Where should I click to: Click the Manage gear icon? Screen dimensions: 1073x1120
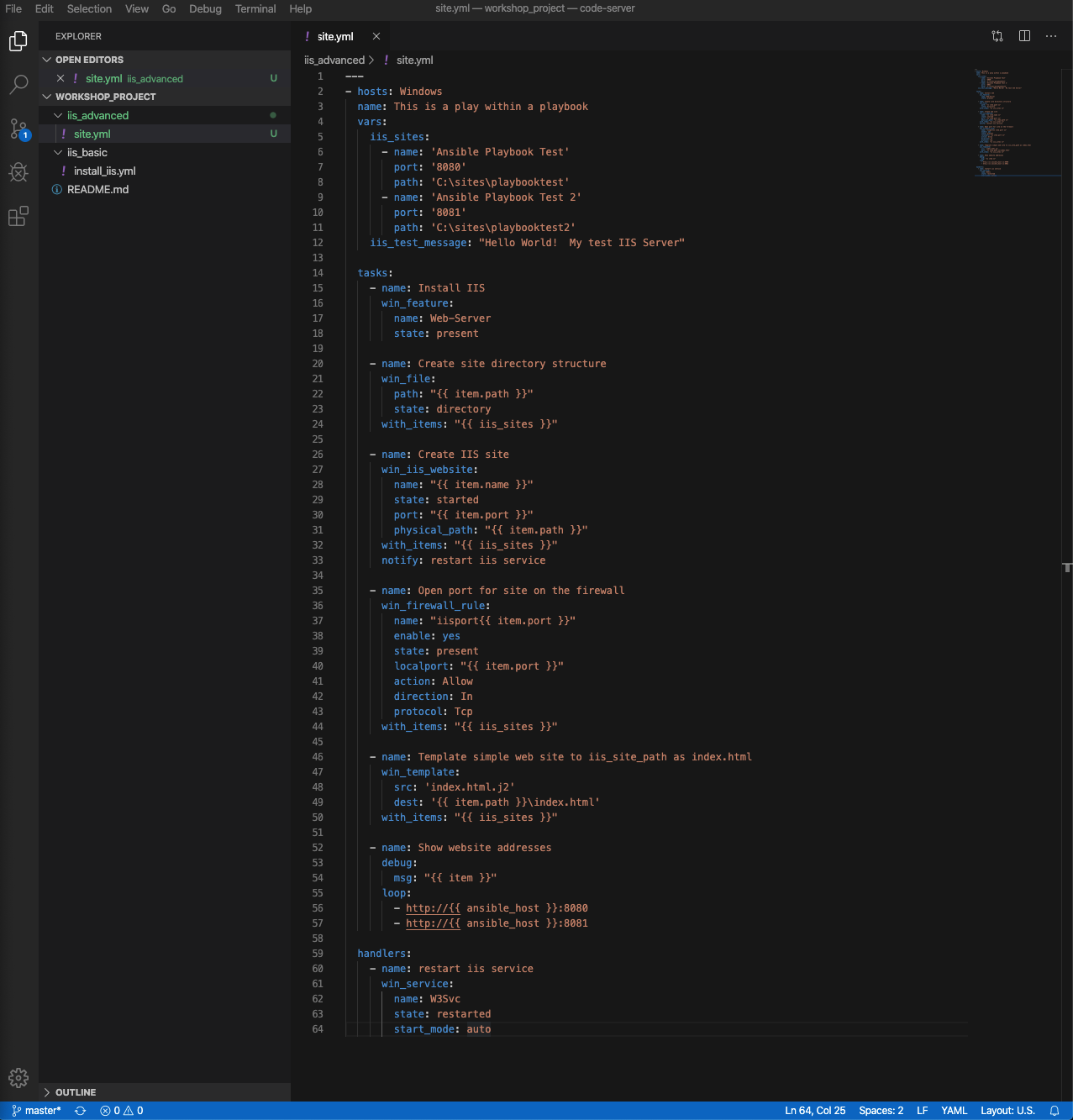tap(18, 1077)
